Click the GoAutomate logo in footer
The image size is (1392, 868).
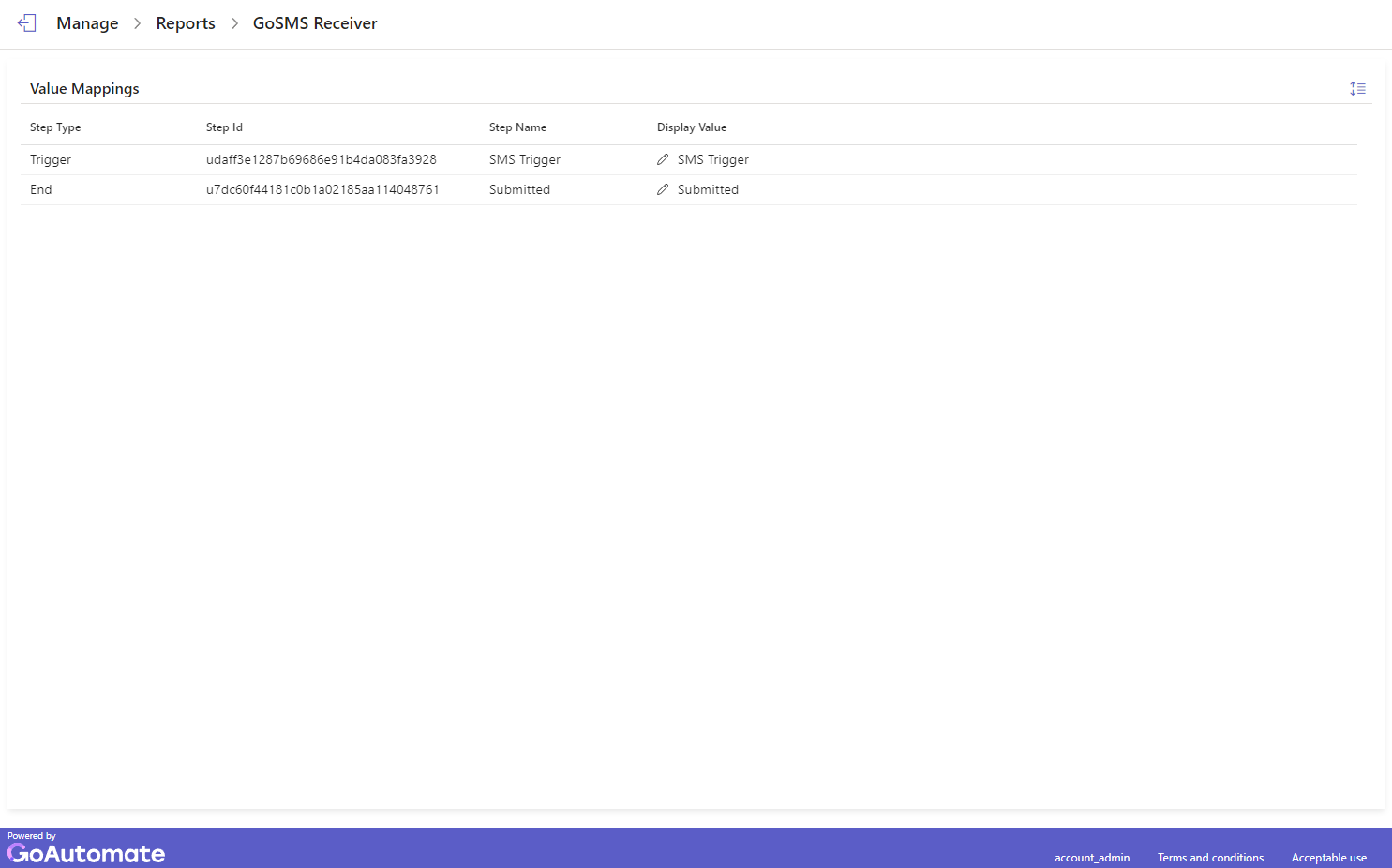(86, 853)
